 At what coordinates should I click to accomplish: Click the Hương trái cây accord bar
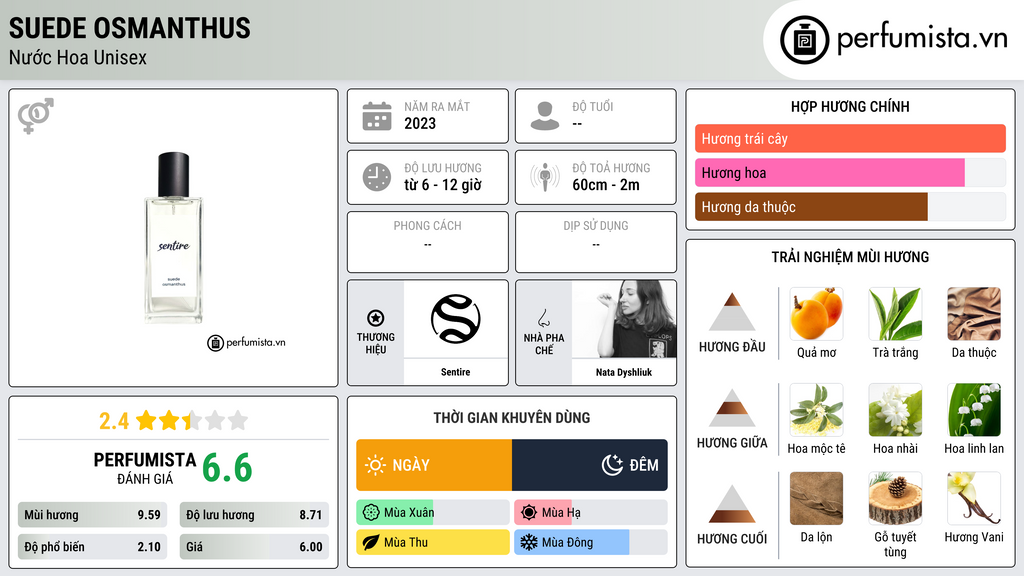850,138
